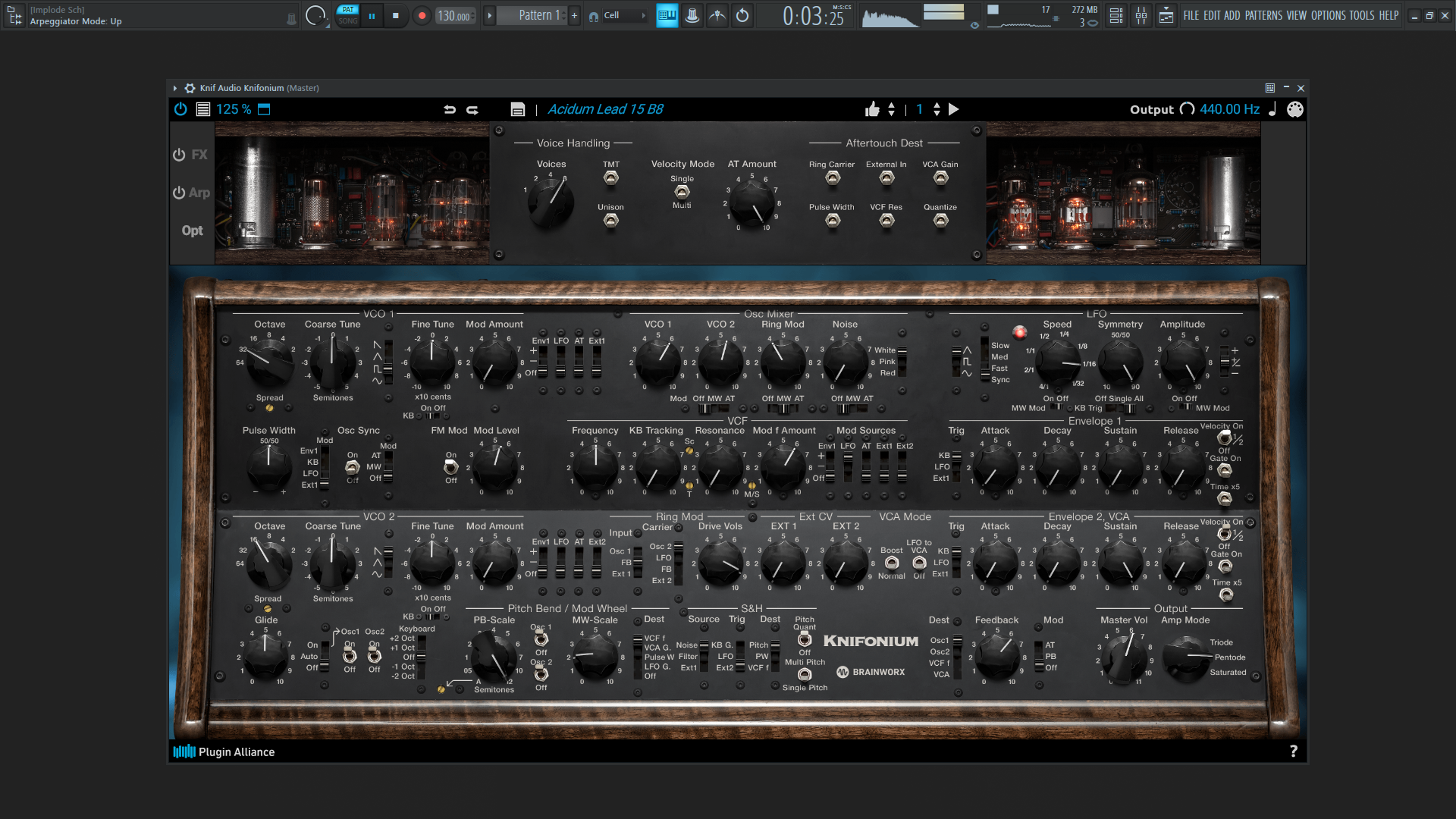The height and width of the screenshot is (819, 1456).
Task: Click the thumbs-up favorite icon
Action: tap(872, 109)
